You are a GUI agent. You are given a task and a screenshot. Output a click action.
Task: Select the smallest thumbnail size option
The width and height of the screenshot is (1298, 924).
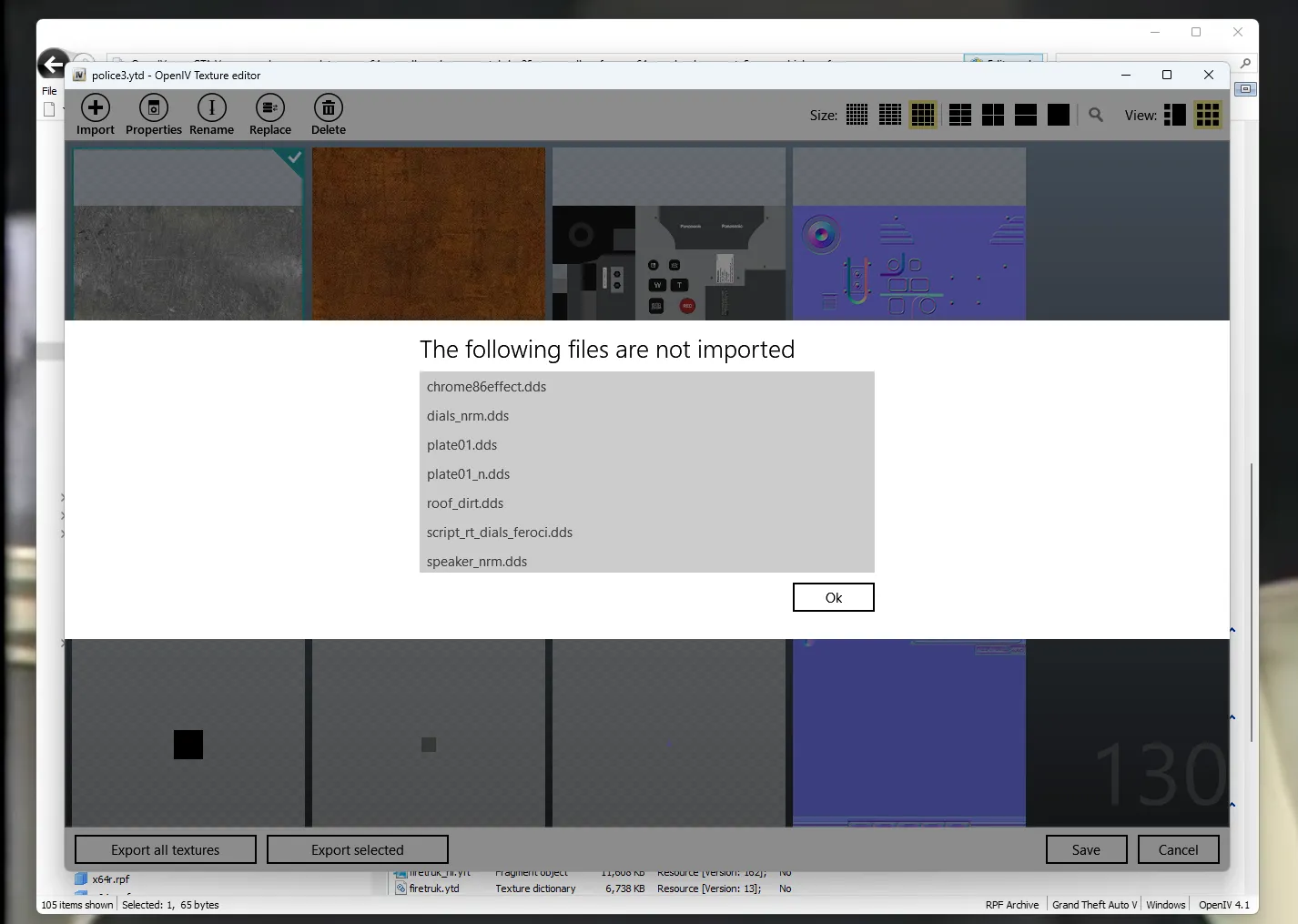(857, 115)
